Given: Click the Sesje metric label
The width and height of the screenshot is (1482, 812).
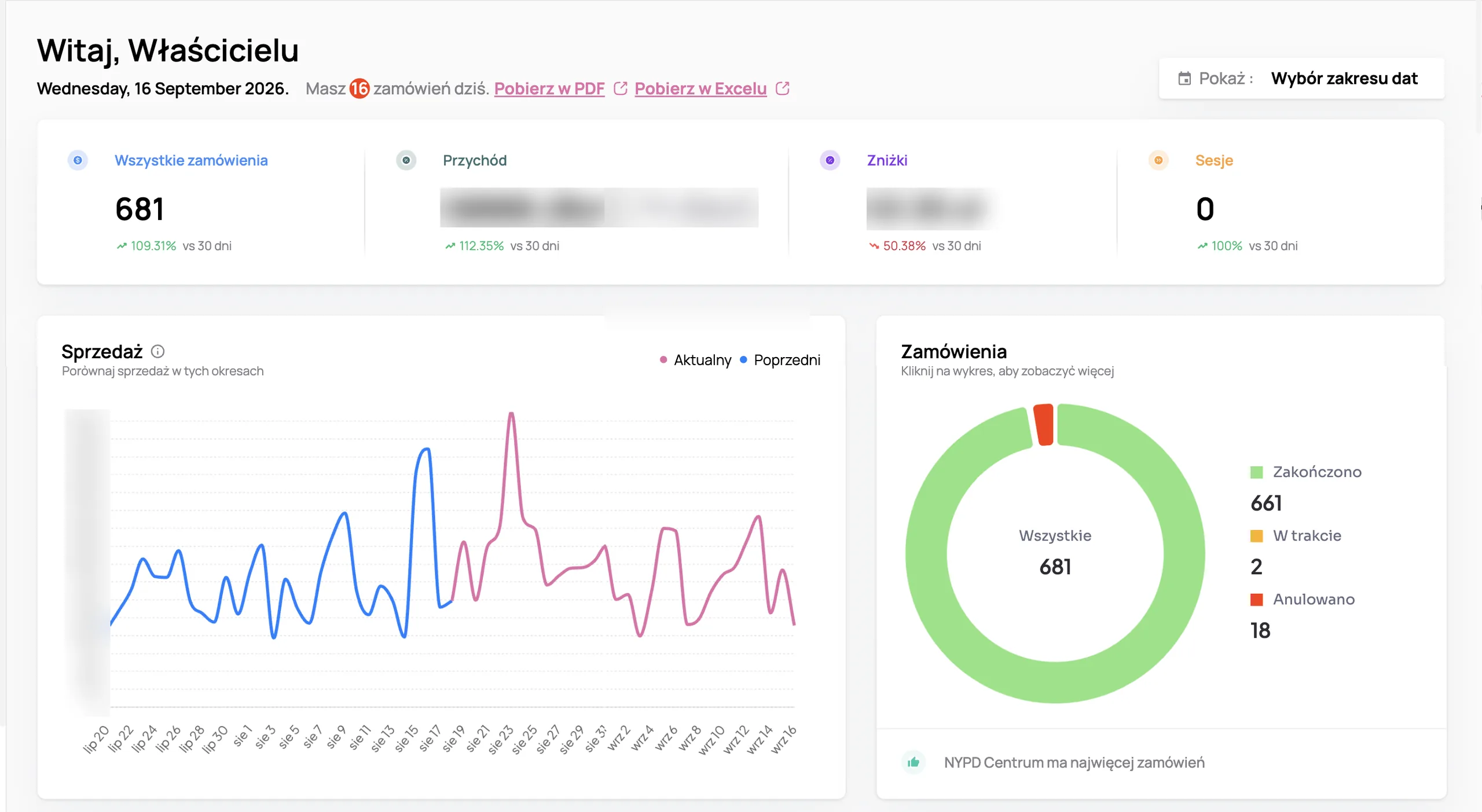Looking at the screenshot, I should pos(1214,160).
